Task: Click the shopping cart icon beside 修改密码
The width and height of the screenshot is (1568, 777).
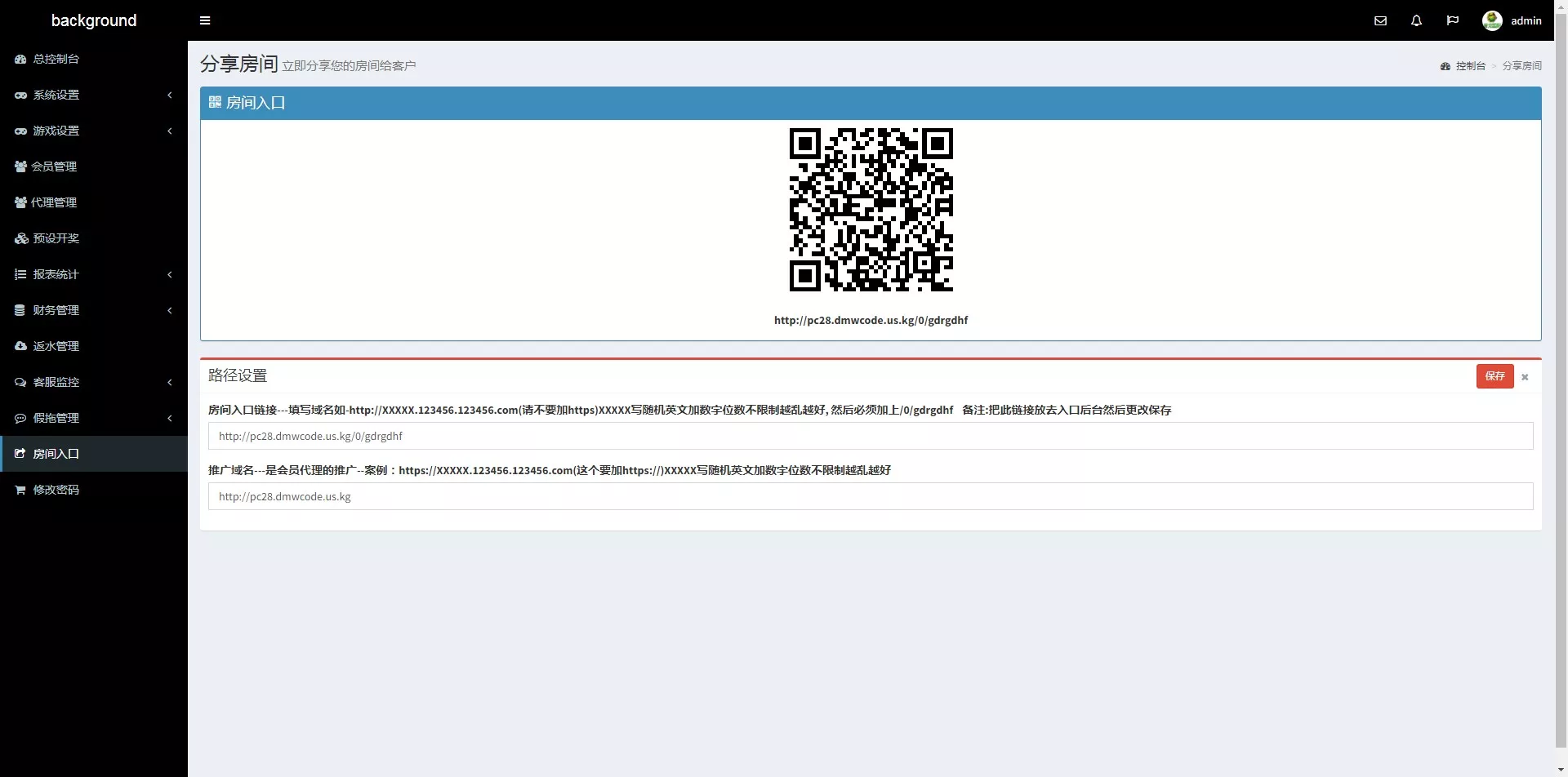Action: [20, 490]
